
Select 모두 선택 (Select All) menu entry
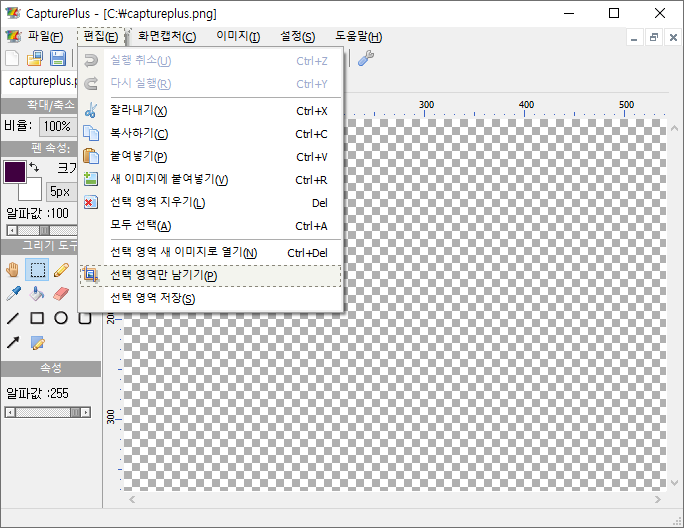[140, 225]
